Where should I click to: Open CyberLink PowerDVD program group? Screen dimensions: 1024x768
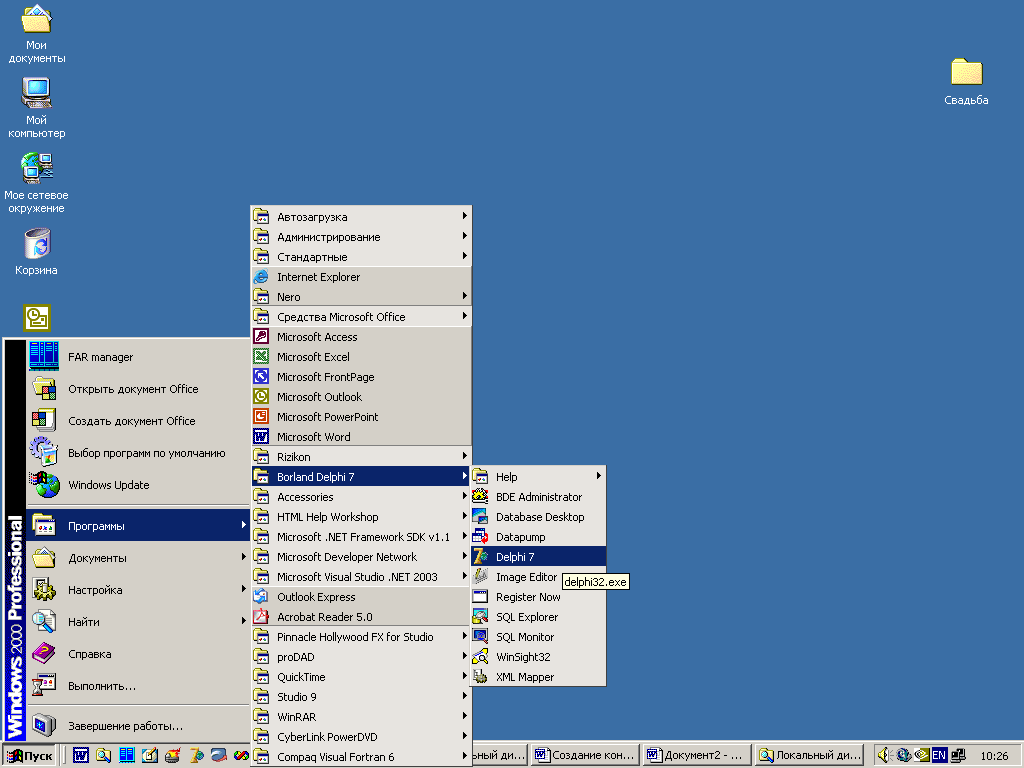pos(361,737)
